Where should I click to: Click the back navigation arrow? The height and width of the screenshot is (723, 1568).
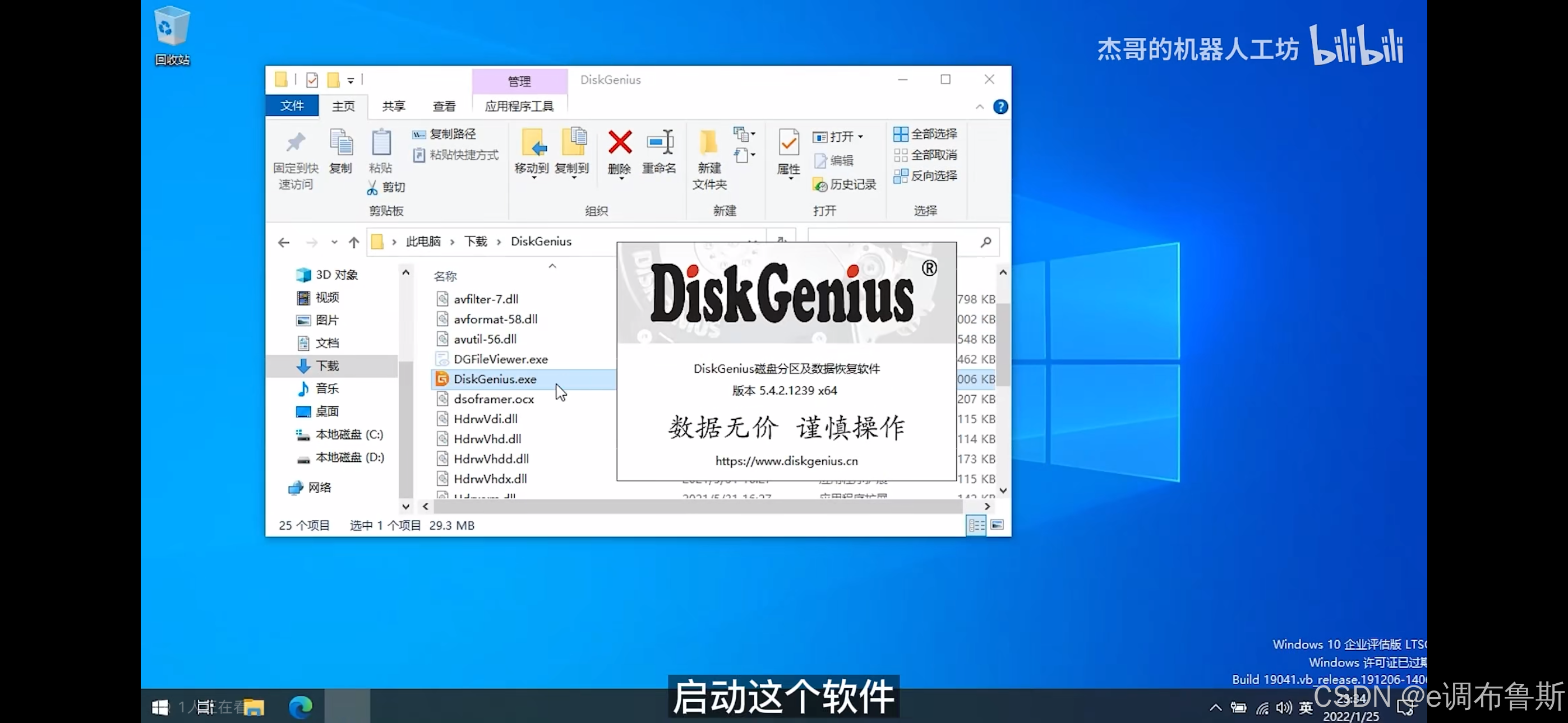(284, 243)
